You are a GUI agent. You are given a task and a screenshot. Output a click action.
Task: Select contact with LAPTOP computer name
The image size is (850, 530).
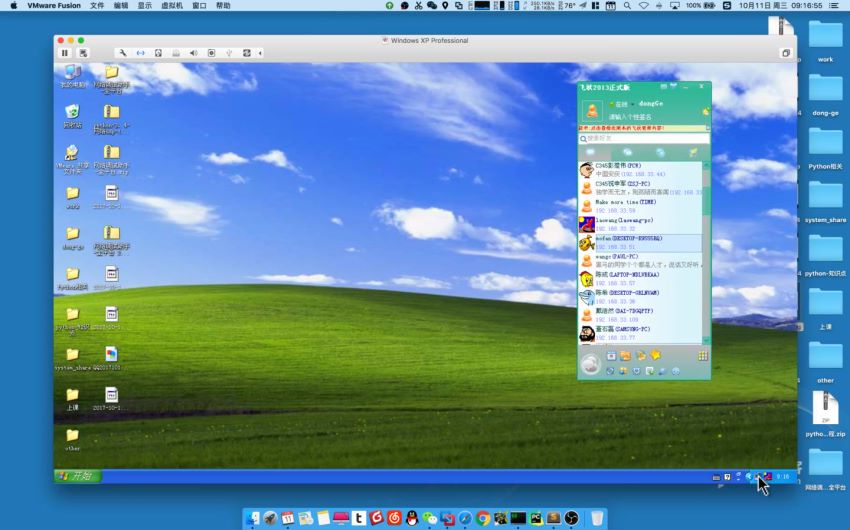[640, 279]
